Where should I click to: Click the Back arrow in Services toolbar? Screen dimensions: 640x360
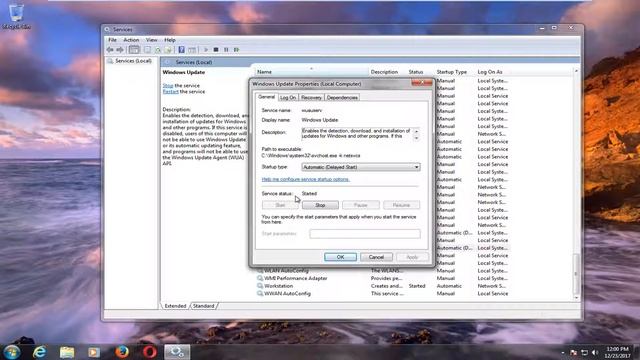click(x=110, y=50)
